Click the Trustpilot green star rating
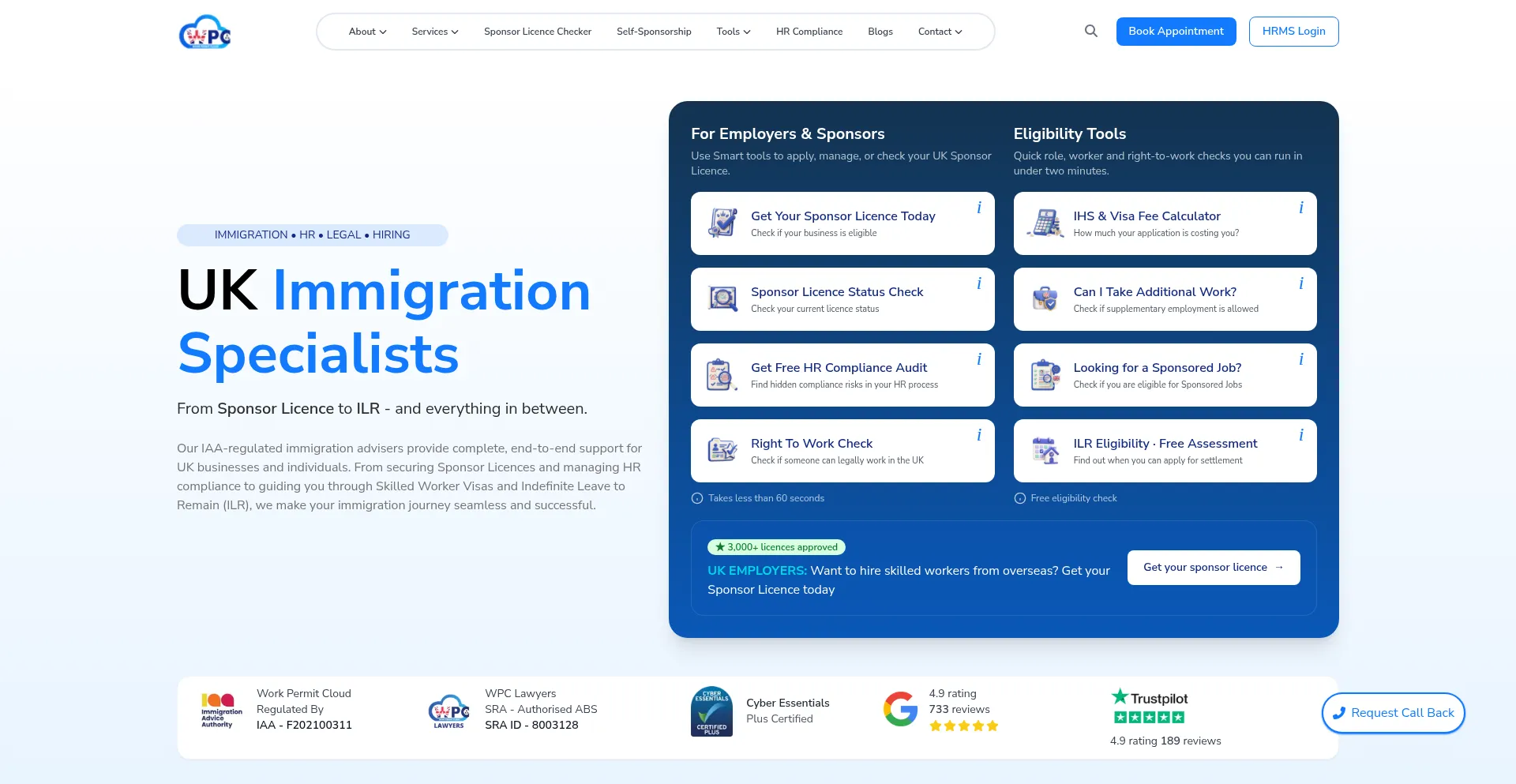1516x784 pixels. pyautogui.click(x=1149, y=718)
